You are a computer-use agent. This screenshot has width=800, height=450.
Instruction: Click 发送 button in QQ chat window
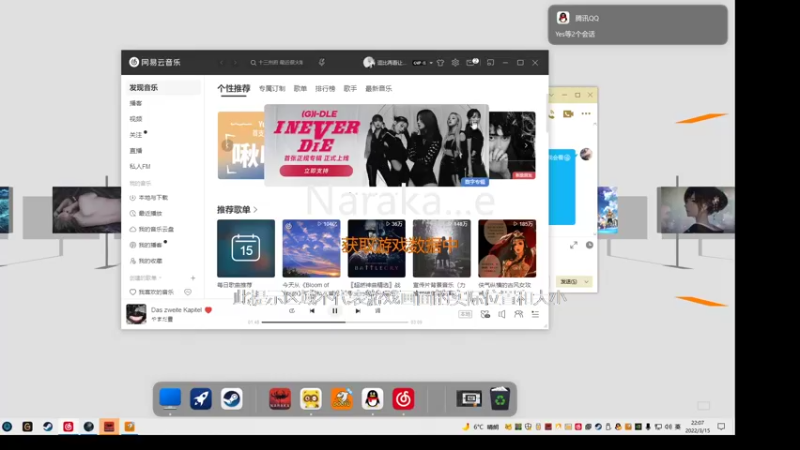(x=568, y=282)
